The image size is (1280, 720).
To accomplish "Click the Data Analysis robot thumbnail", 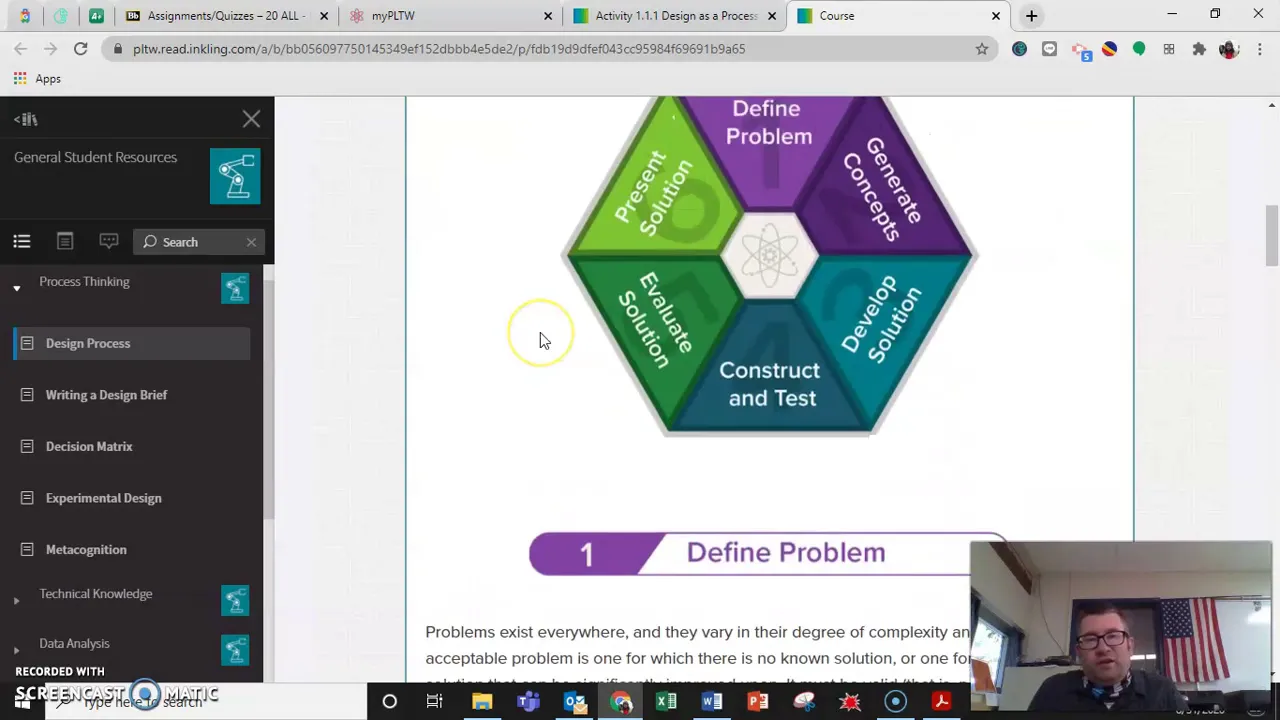I will (235, 650).
